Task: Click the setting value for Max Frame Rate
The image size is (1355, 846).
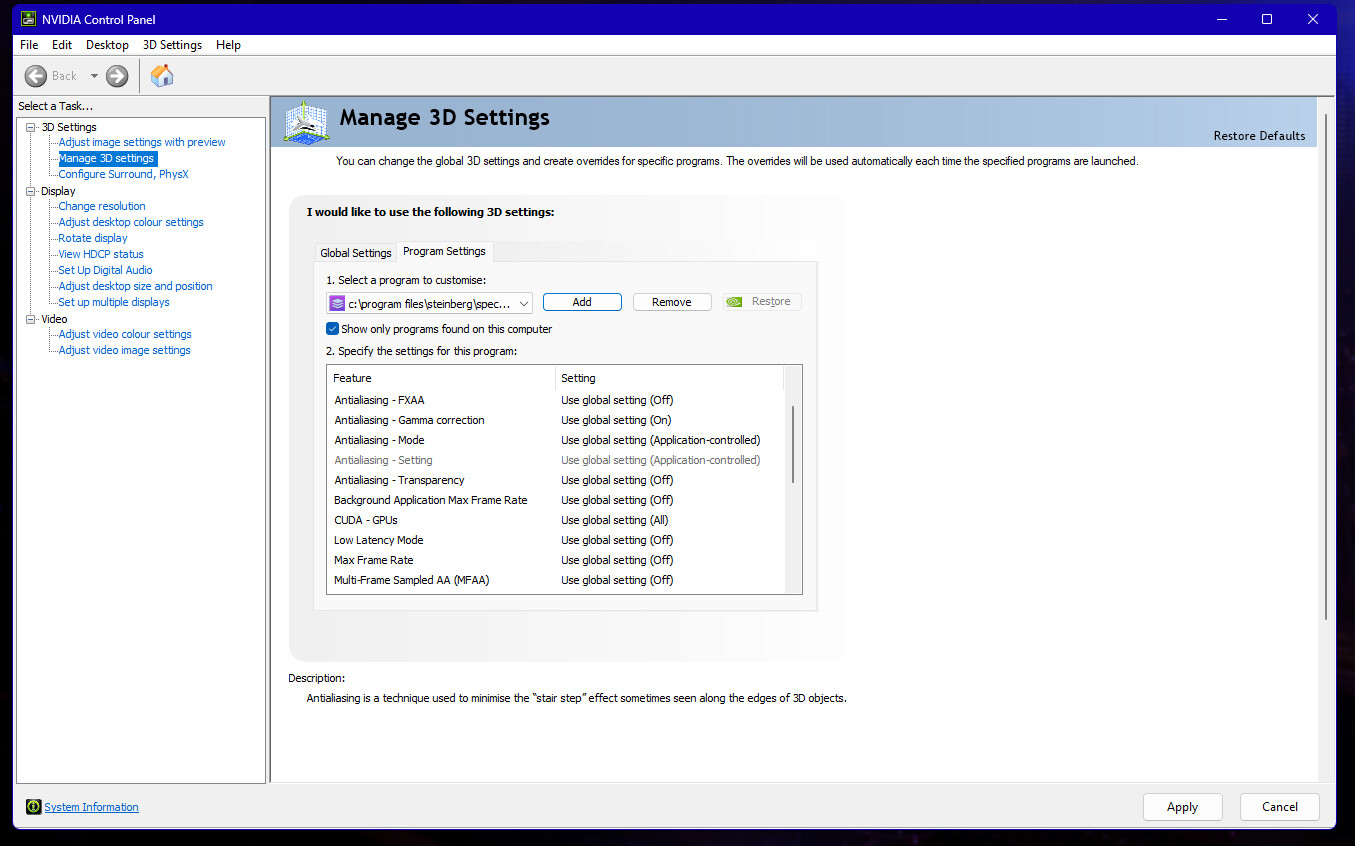Action: pyautogui.click(x=617, y=560)
